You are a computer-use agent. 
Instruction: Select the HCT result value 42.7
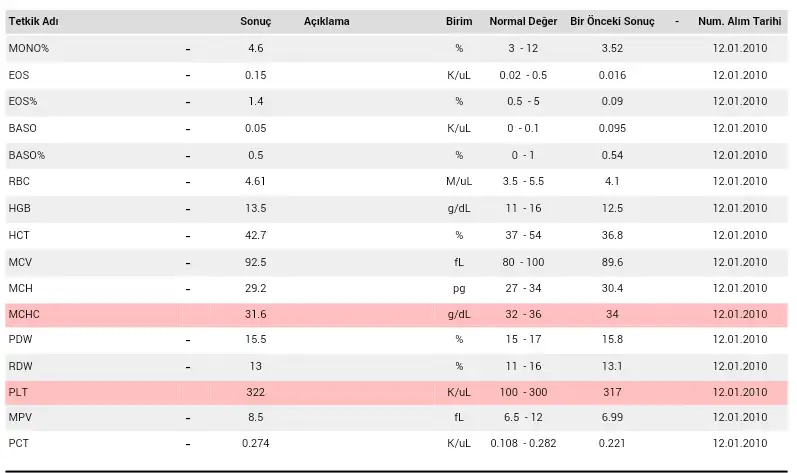point(255,235)
